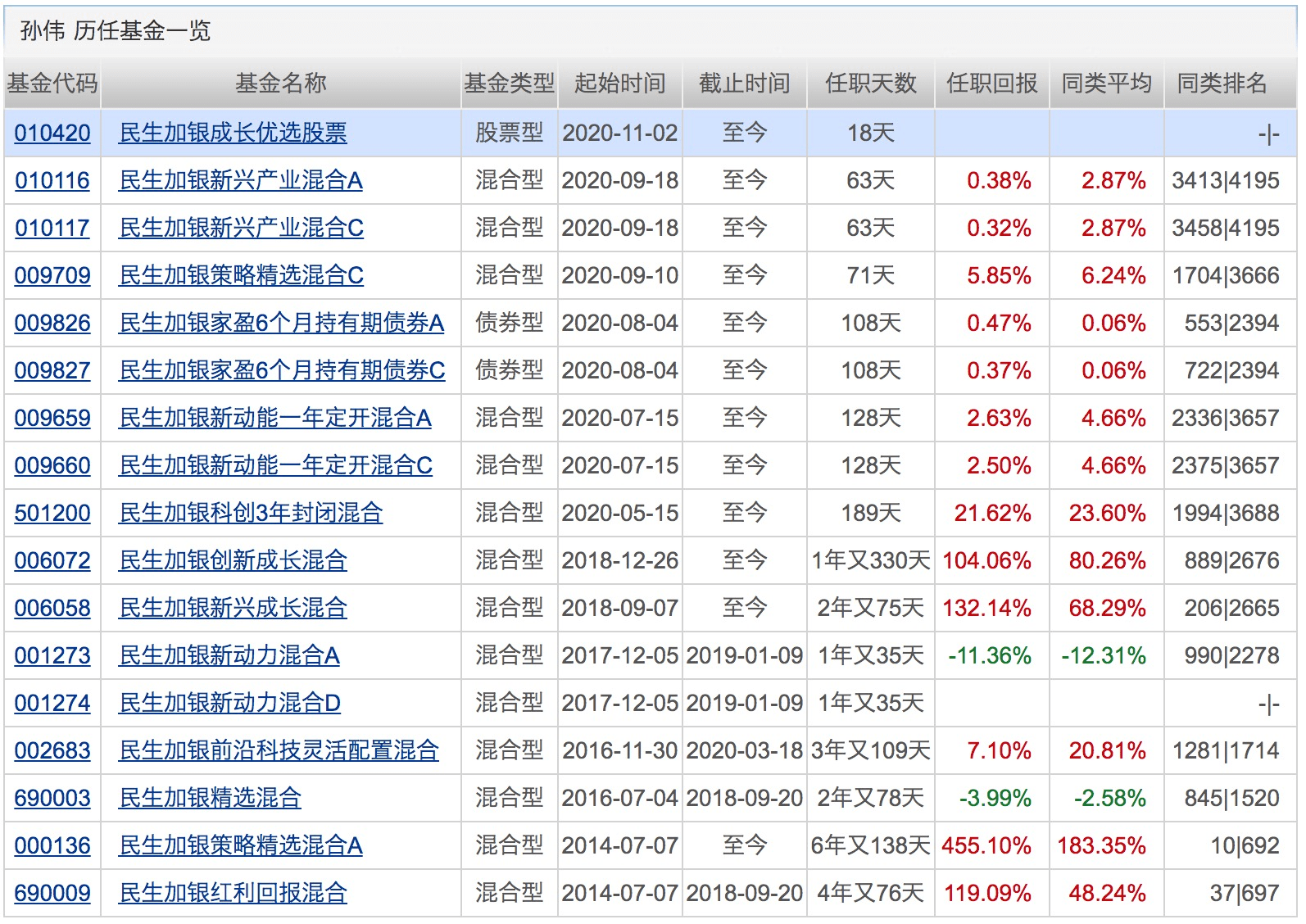Image resolution: width=1306 pixels, height=924 pixels.
Task: Open 民生加银策略精选混合A fund link
Action: (x=241, y=845)
